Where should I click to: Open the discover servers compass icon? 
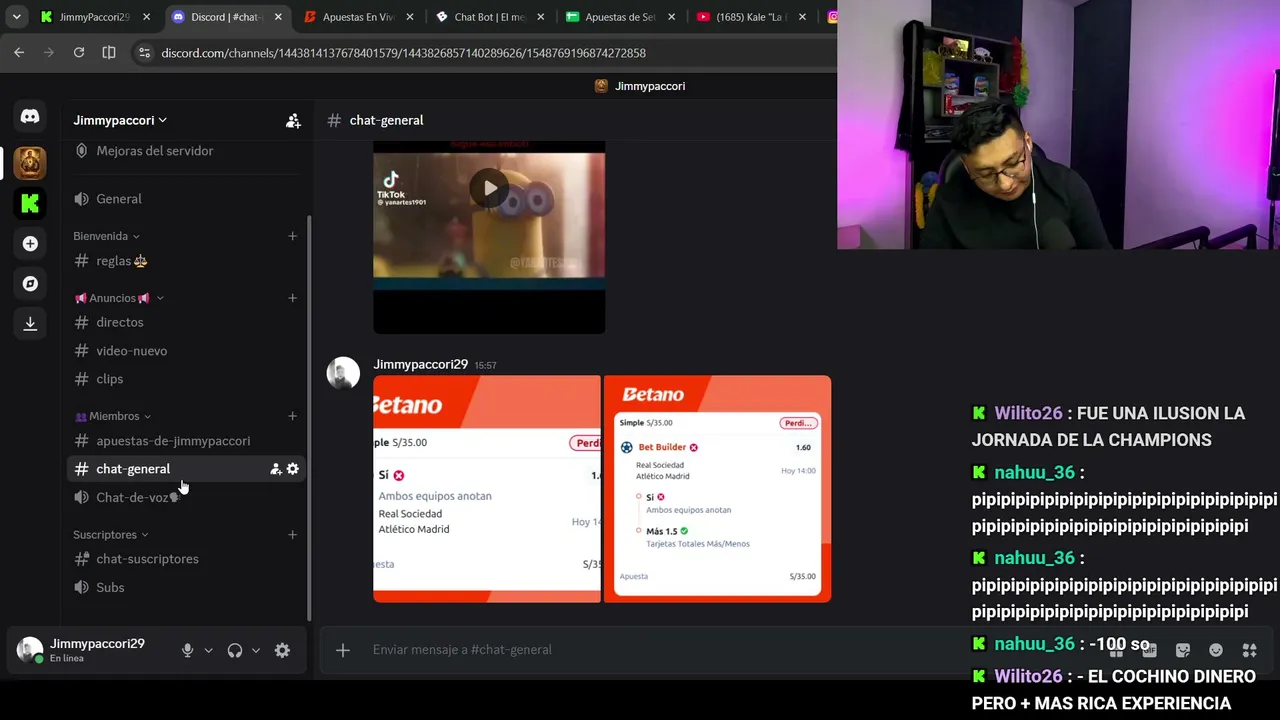pos(30,284)
